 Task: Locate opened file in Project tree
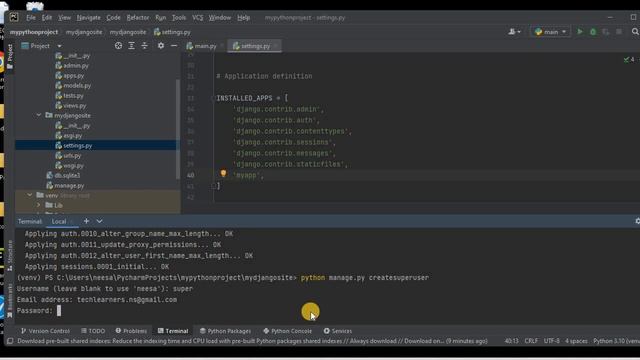pyautogui.click(x=118, y=46)
